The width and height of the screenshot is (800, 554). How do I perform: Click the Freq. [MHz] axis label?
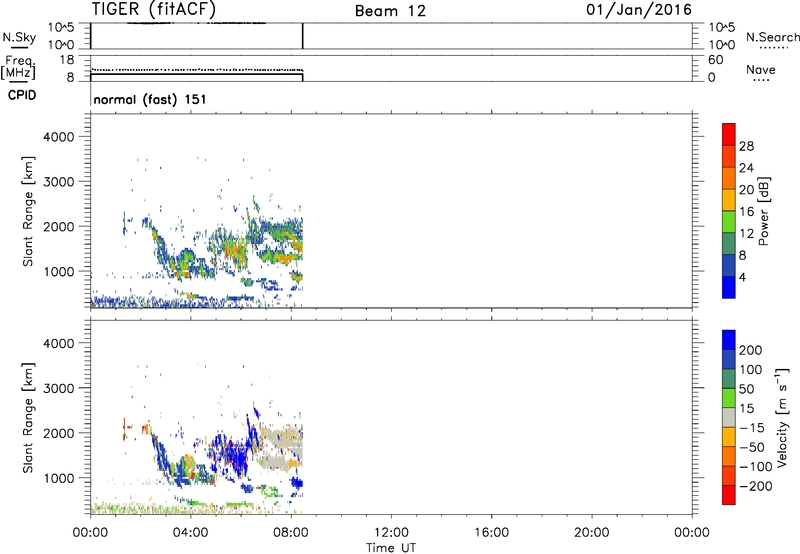[x=18, y=68]
